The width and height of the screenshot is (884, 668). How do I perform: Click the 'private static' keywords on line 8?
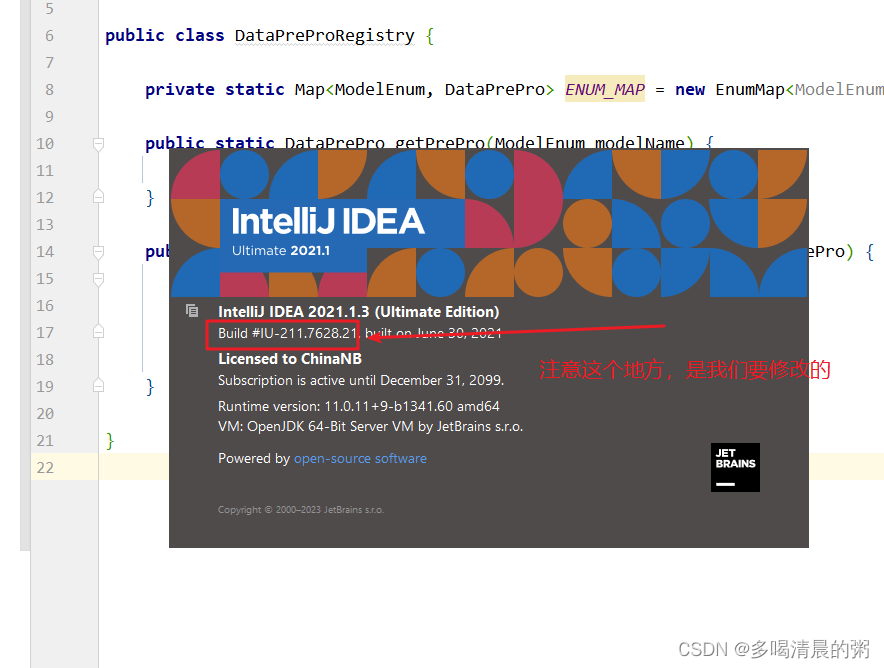tap(215, 90)
